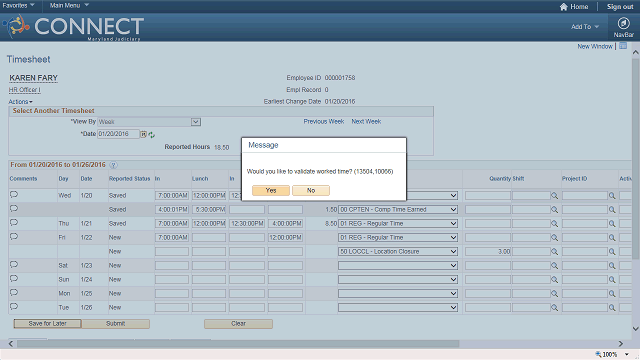640x360 pixels.
Task: Click the comment bubble for Sat 1/23
Action: [14, 264]
